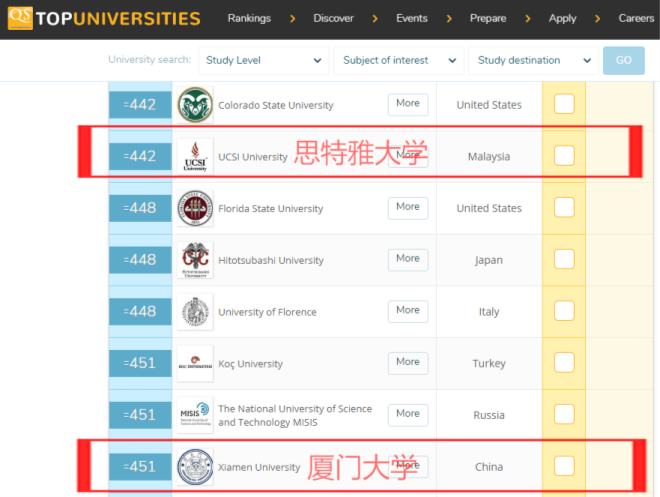Click More for University of Florence
Viewport: 660px width, 497px height.
(x=408, y=311)
